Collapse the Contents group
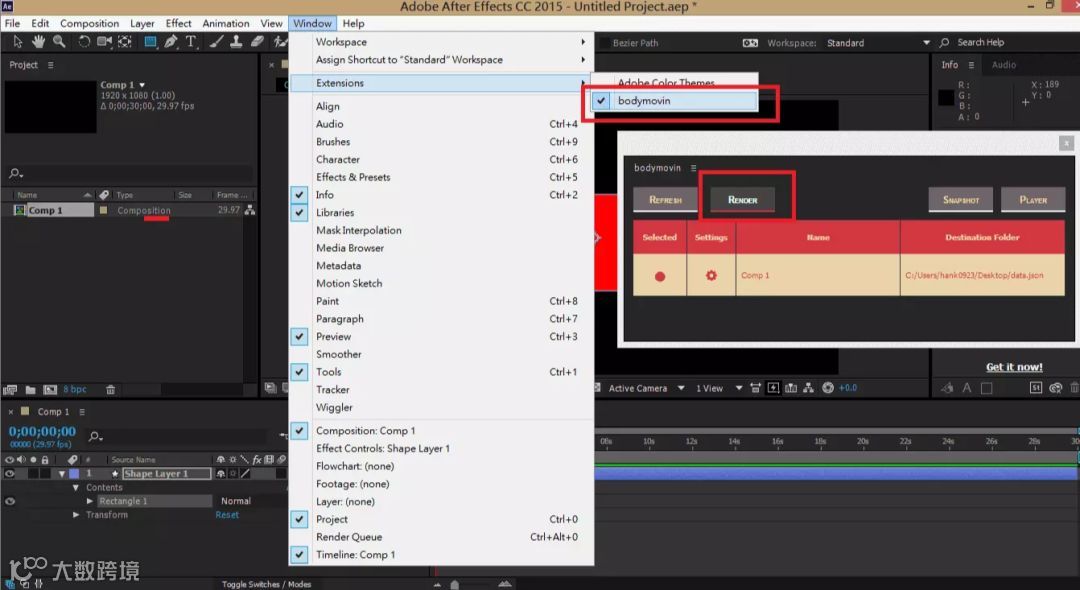1080x590 pixels. coord(76,487)
